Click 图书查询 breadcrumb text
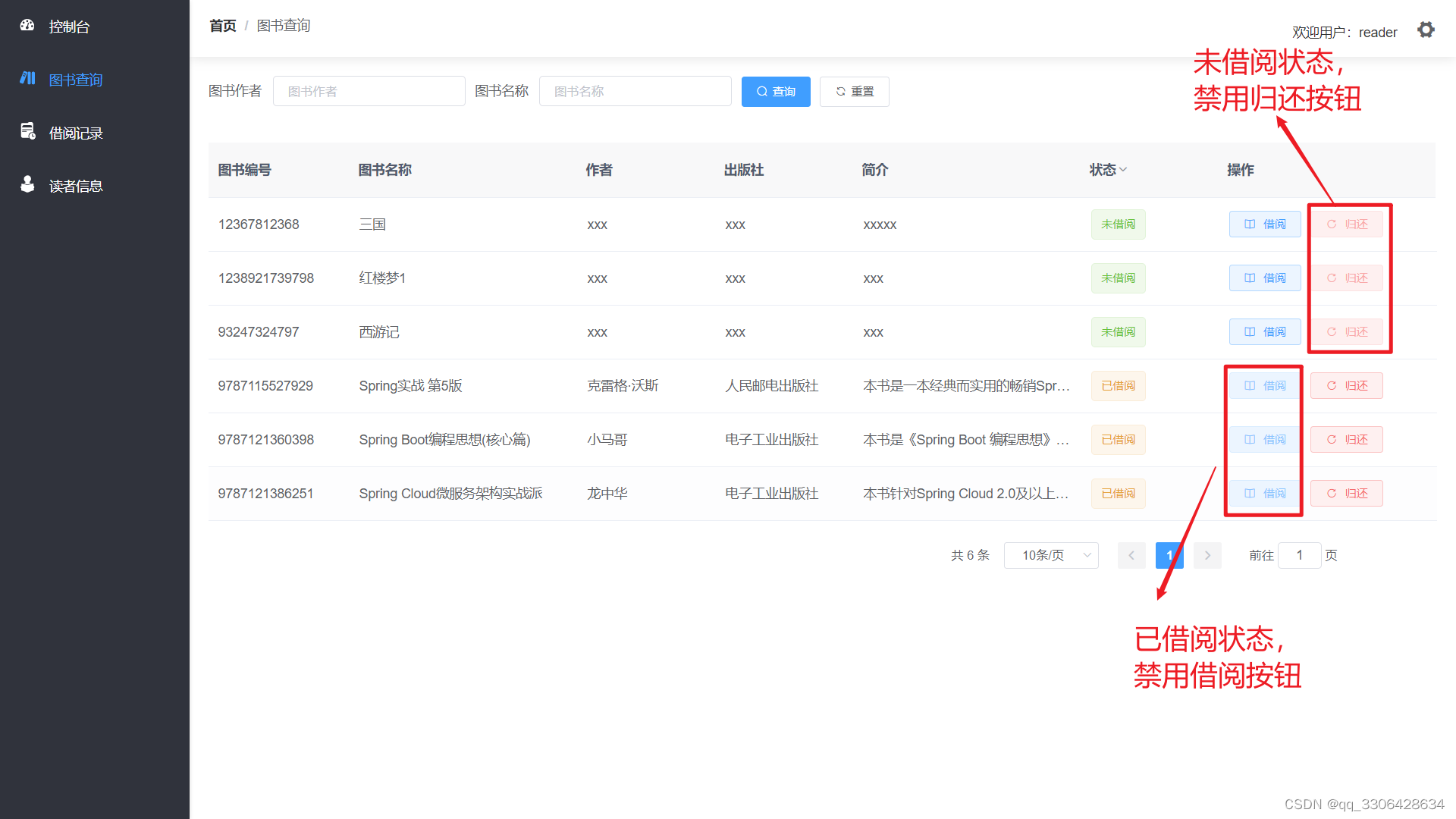Image resolution: width=1456 pixels, height=819 pixels. click(x=284, y=26)
